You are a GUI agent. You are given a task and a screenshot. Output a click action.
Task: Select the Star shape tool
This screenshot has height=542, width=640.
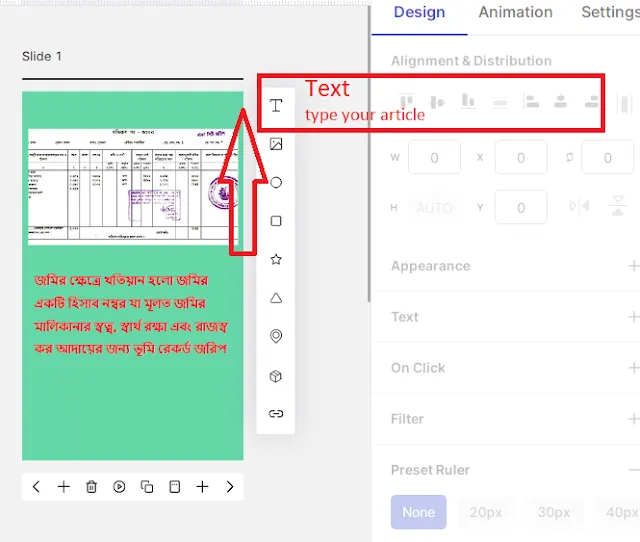pyautogui.click(x=276, y=260)
